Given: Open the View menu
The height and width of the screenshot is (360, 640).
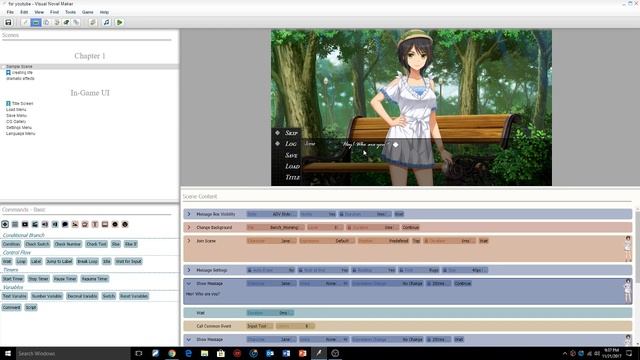Looking at the screenshot, I should tap(39, 12).
